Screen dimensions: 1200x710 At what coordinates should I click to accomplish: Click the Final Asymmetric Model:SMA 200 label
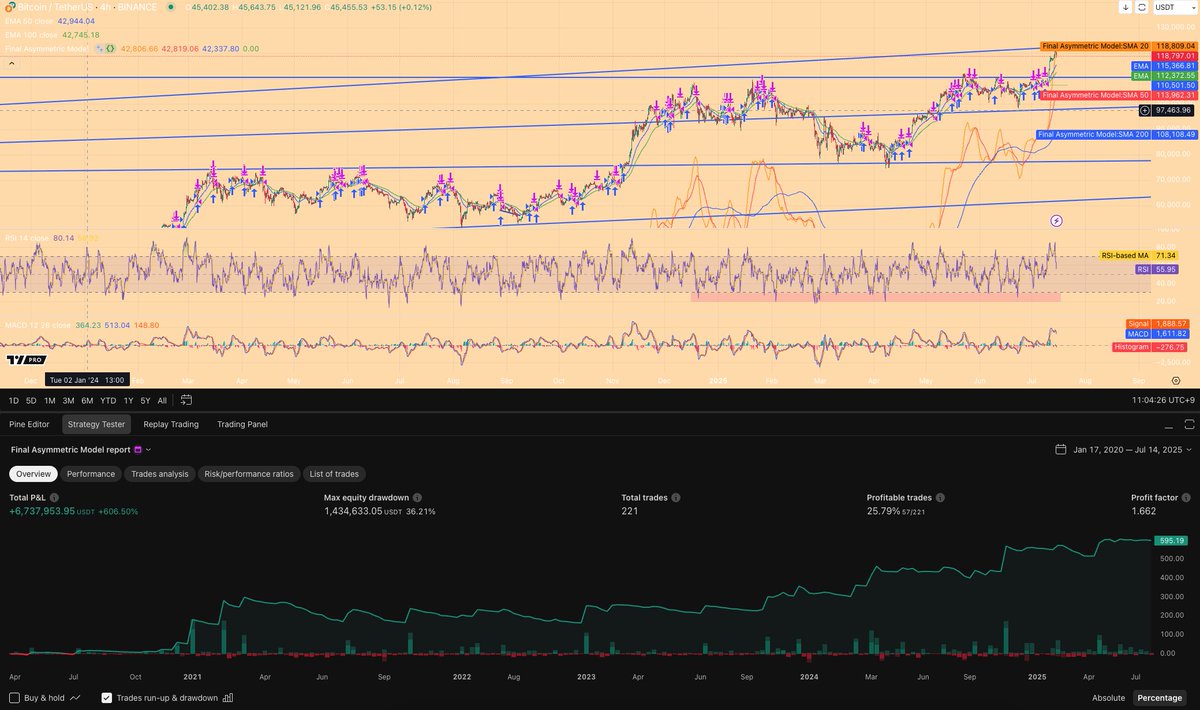[1095, 134]
